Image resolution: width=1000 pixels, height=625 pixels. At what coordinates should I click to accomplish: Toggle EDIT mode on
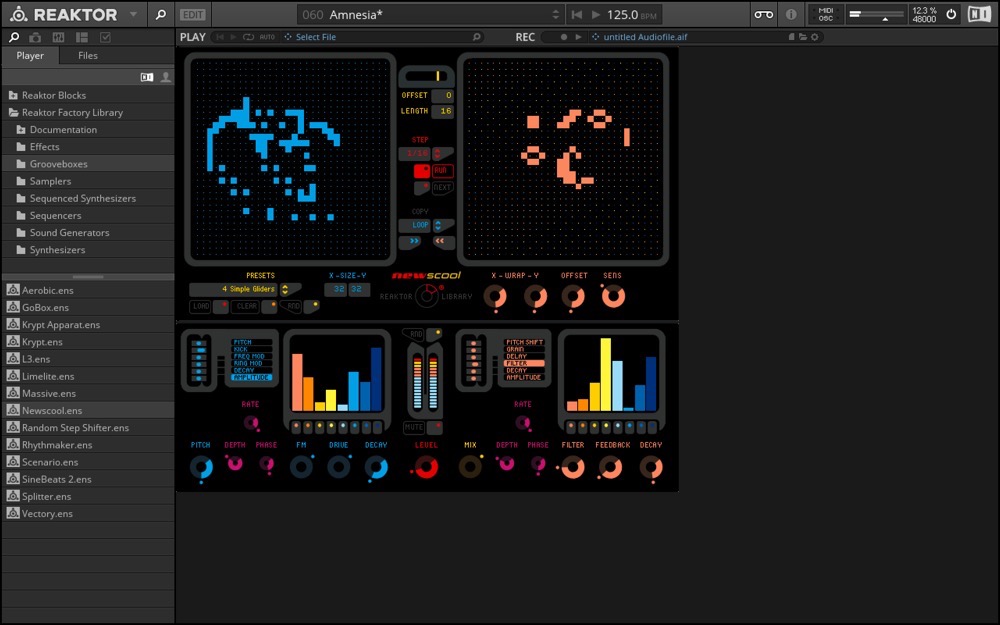tap(193, 14)
